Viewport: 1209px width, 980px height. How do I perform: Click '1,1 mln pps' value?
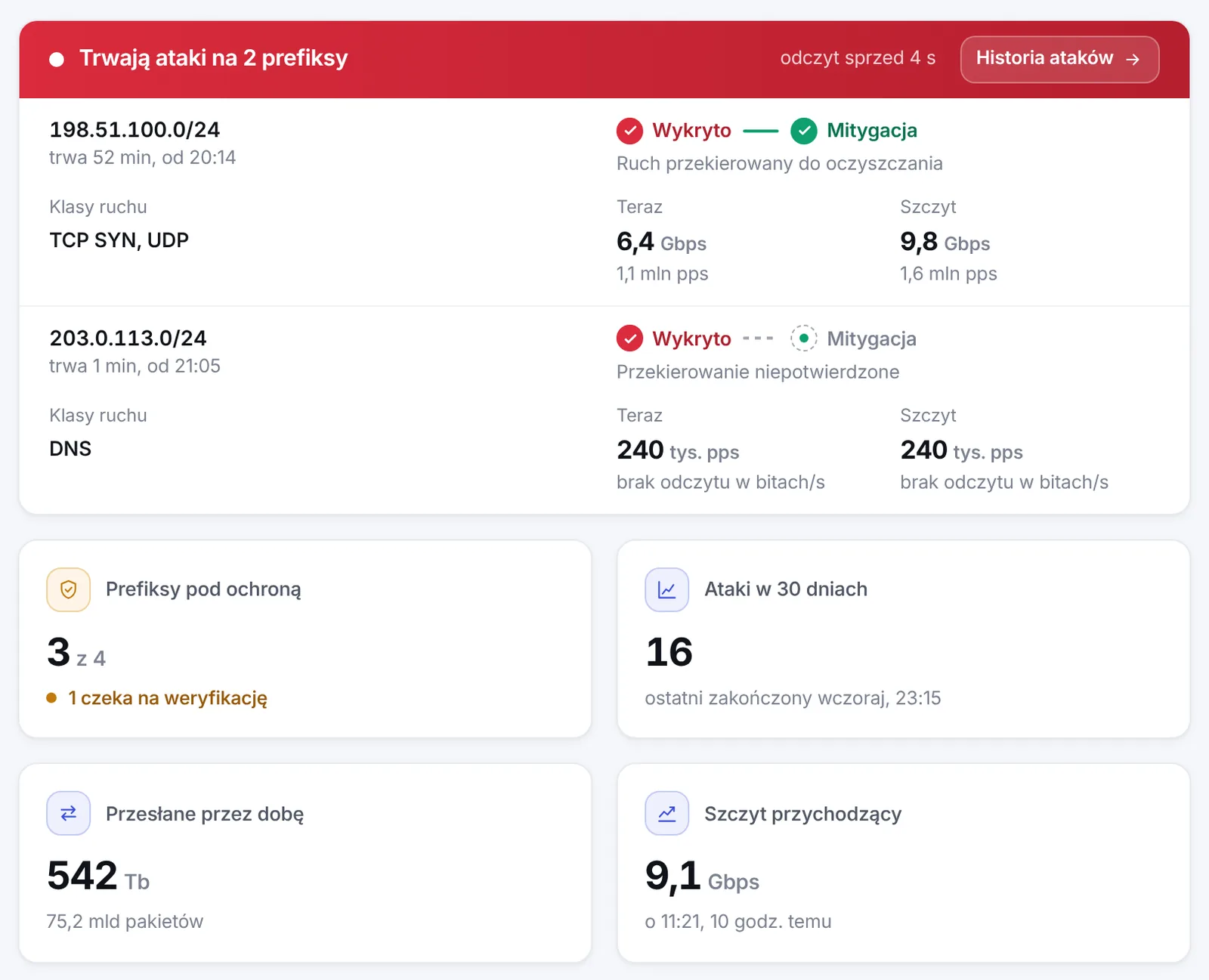(x=662, y=274)
